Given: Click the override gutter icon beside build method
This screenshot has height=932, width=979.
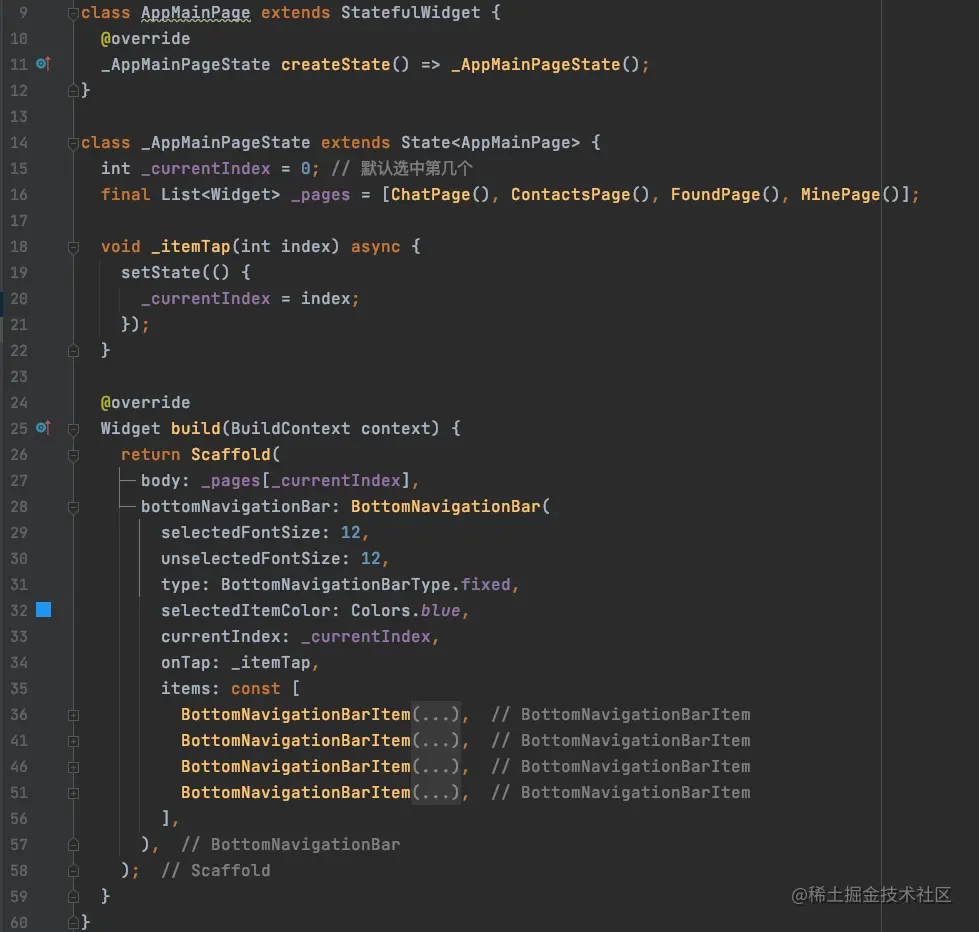Looking at the screenshot, I should [x=43, y=428].
